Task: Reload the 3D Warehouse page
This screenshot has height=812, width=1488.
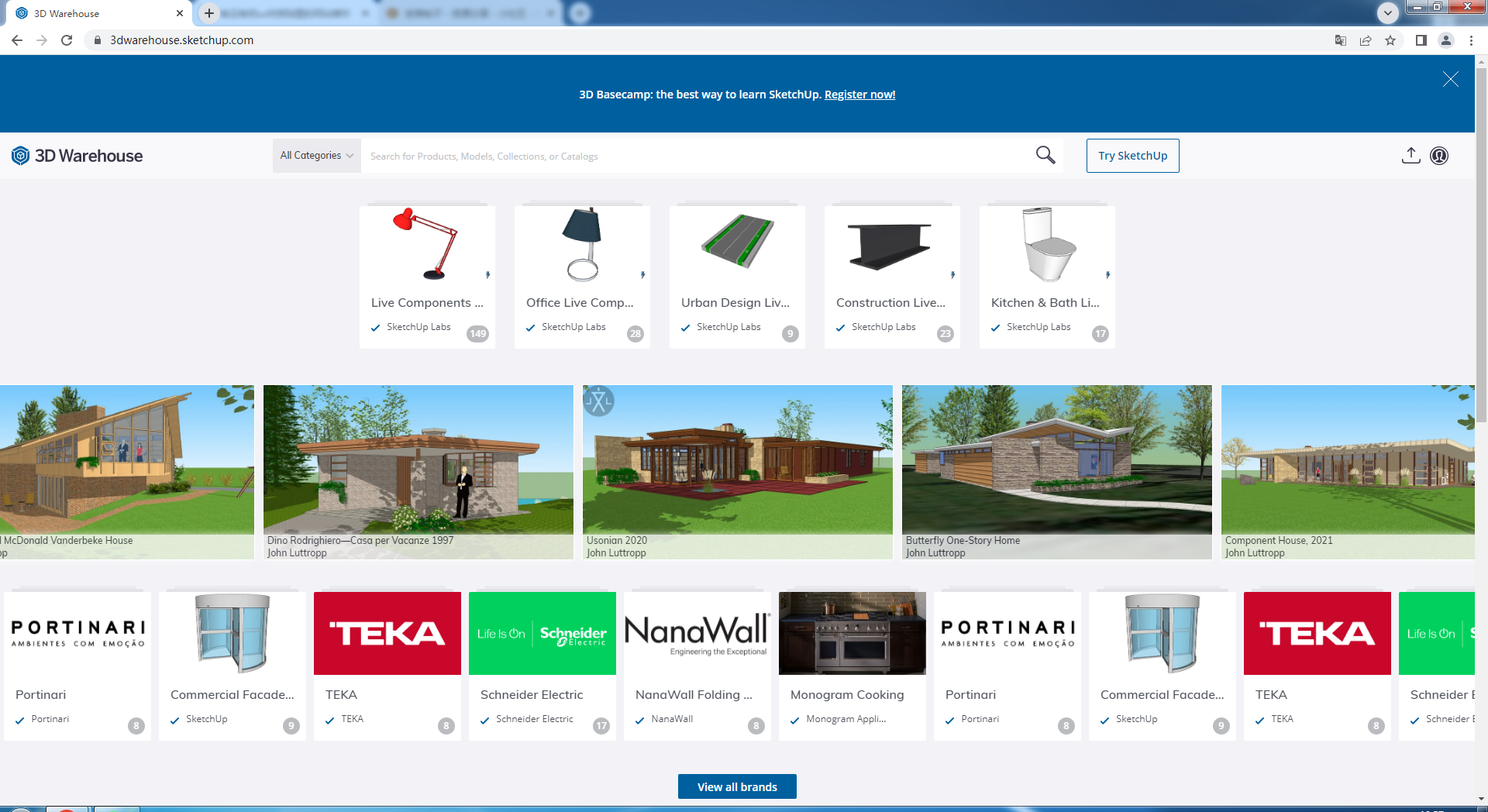Action: tap(67, 40)
